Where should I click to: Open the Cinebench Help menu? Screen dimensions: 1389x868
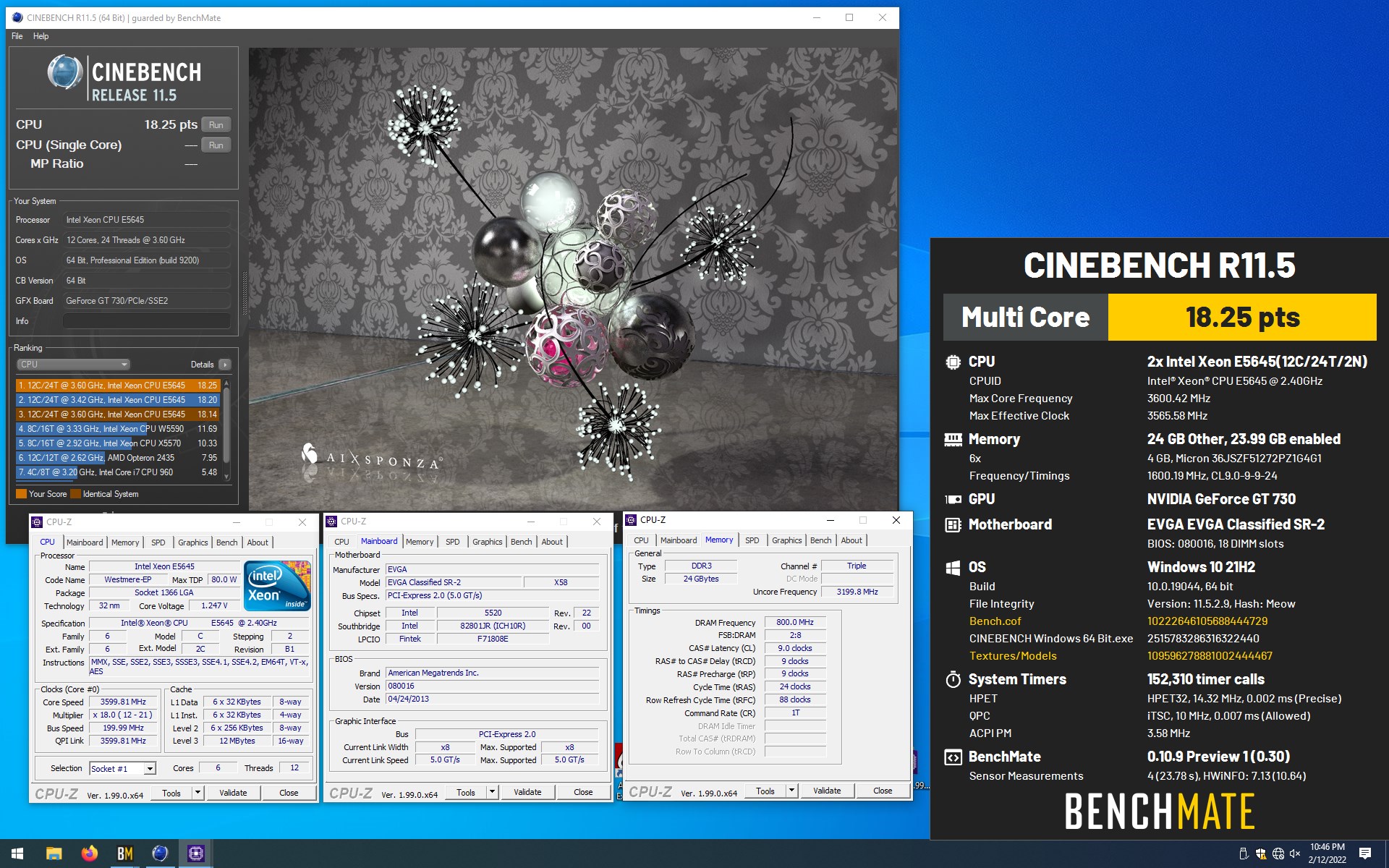coord(41,36)
